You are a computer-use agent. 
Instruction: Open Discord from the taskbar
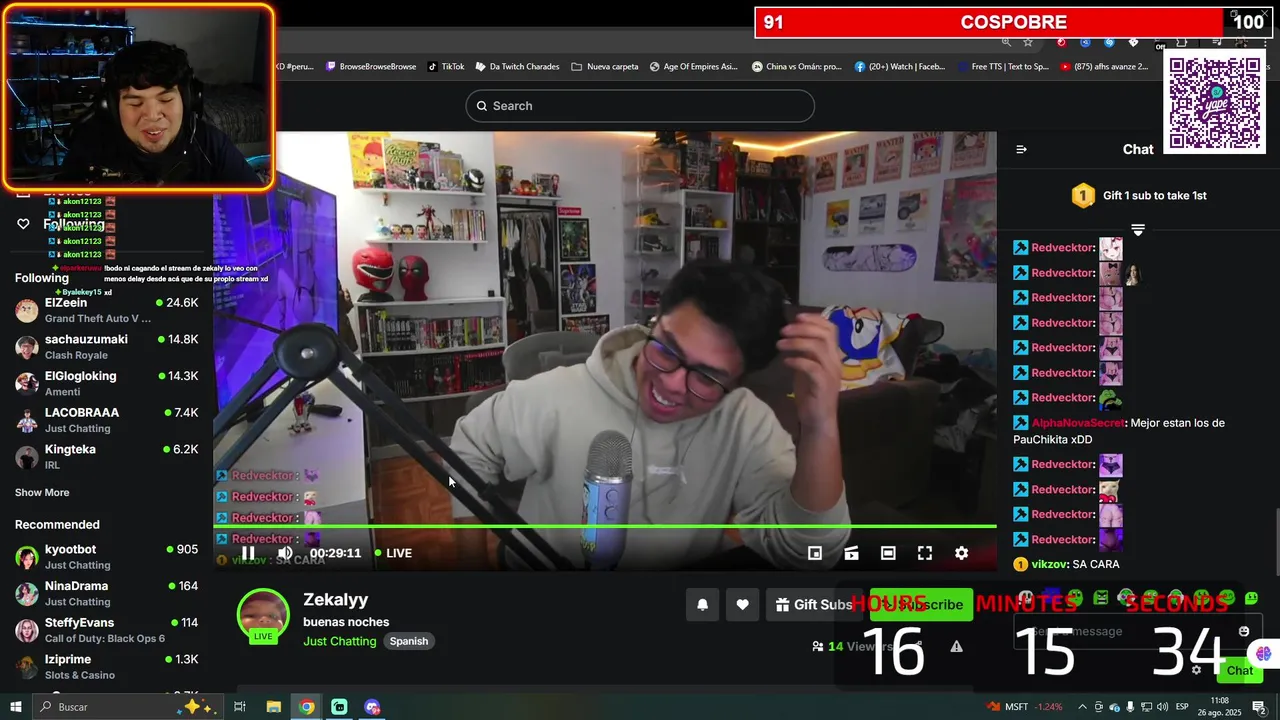pos(373,707)
